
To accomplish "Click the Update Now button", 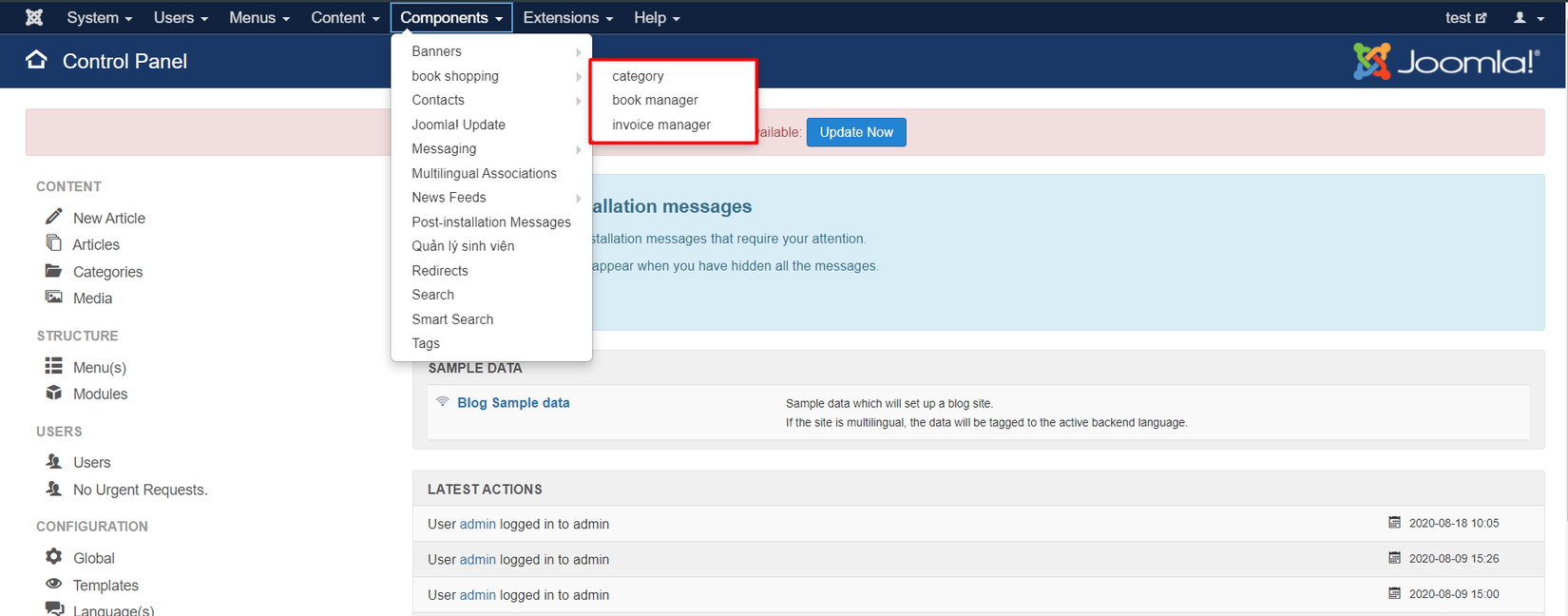I will coord(856,132).
